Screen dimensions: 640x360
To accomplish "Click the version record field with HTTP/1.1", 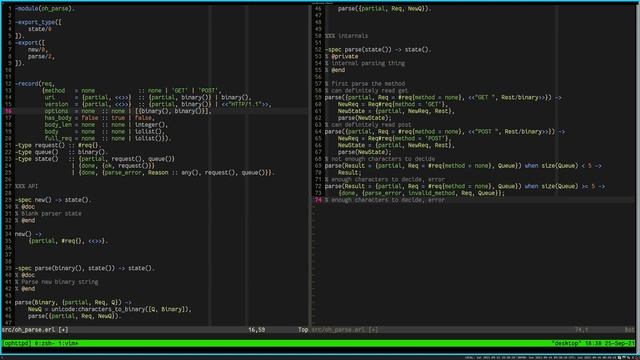I will pyautogui.click(x=158, y=104).
